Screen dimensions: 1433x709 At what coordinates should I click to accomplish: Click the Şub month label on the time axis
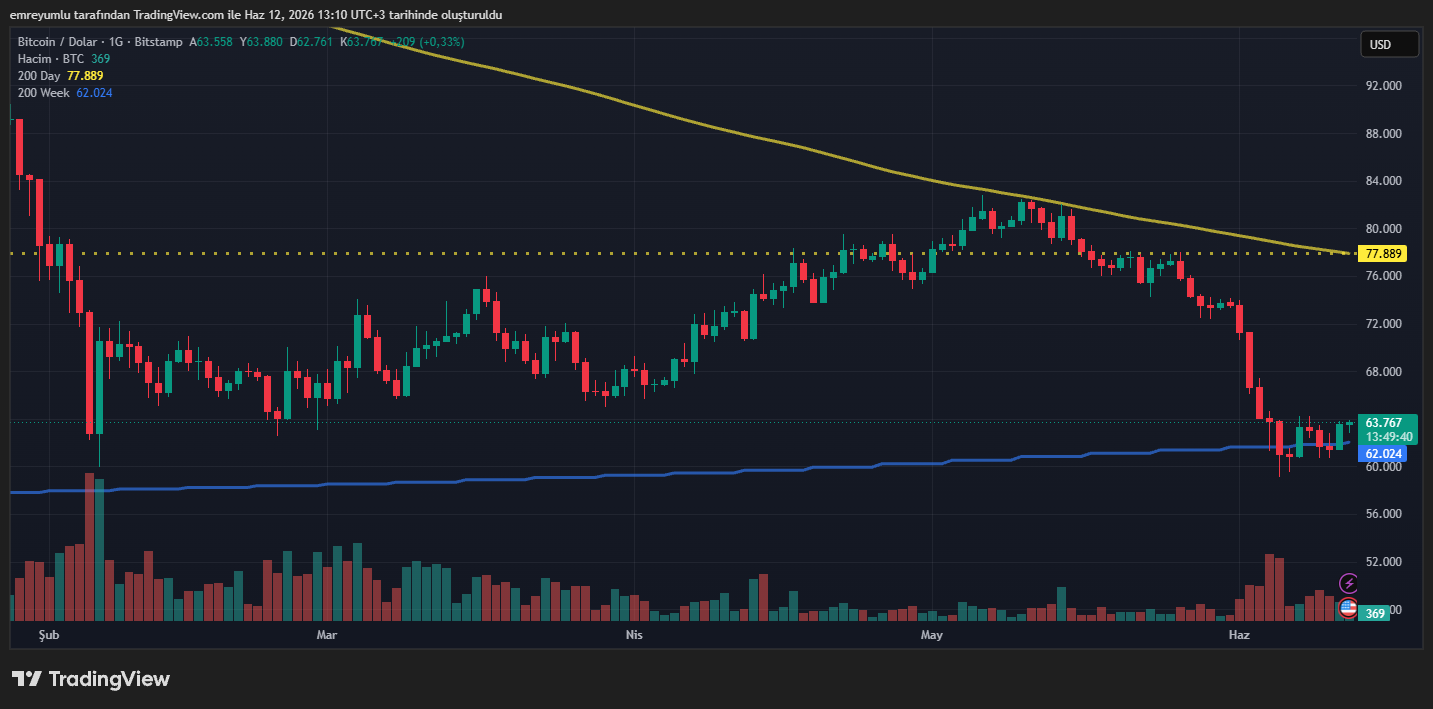coord(49,635)
